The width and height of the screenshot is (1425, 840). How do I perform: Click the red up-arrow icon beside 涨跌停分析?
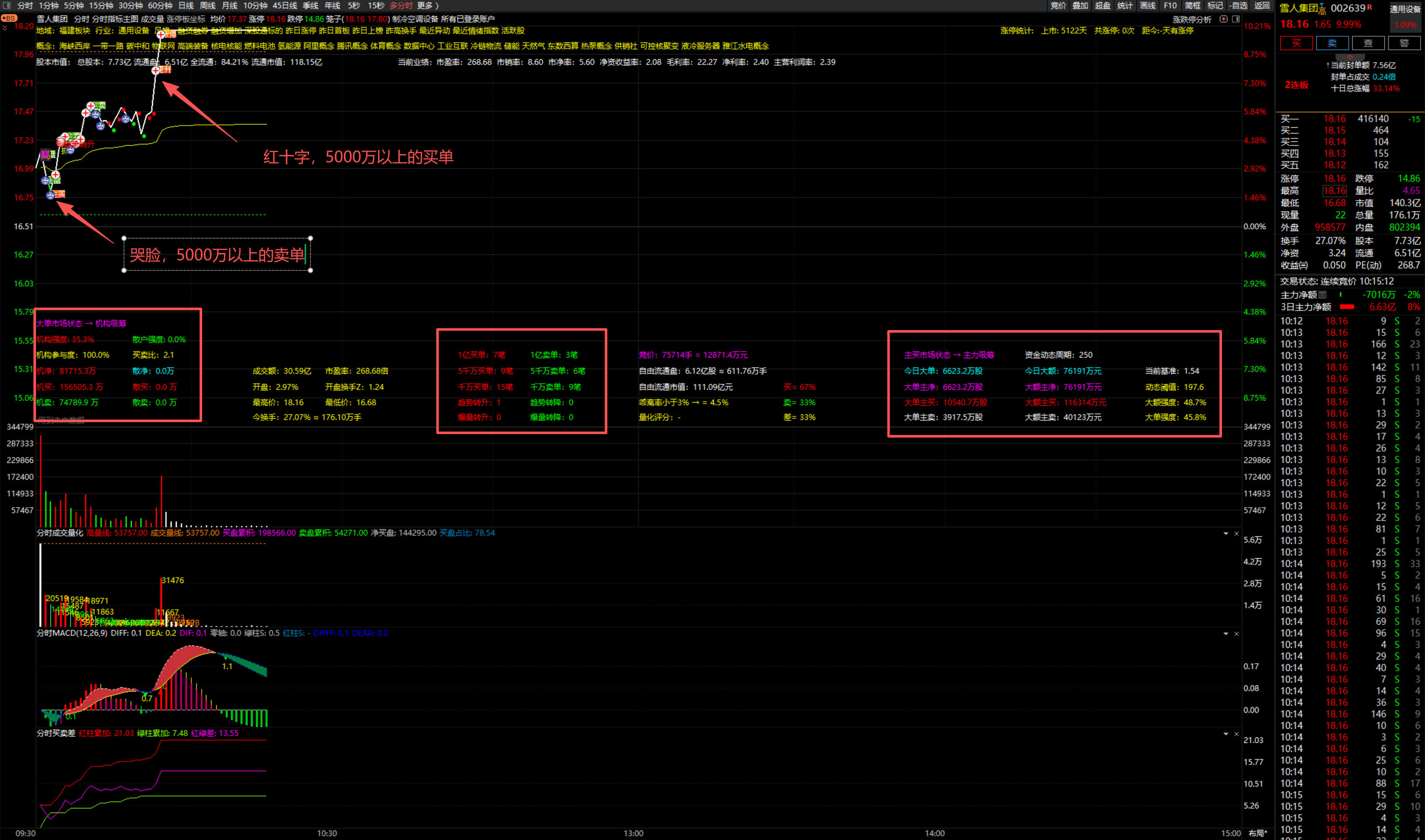[x=1223, y=19]
